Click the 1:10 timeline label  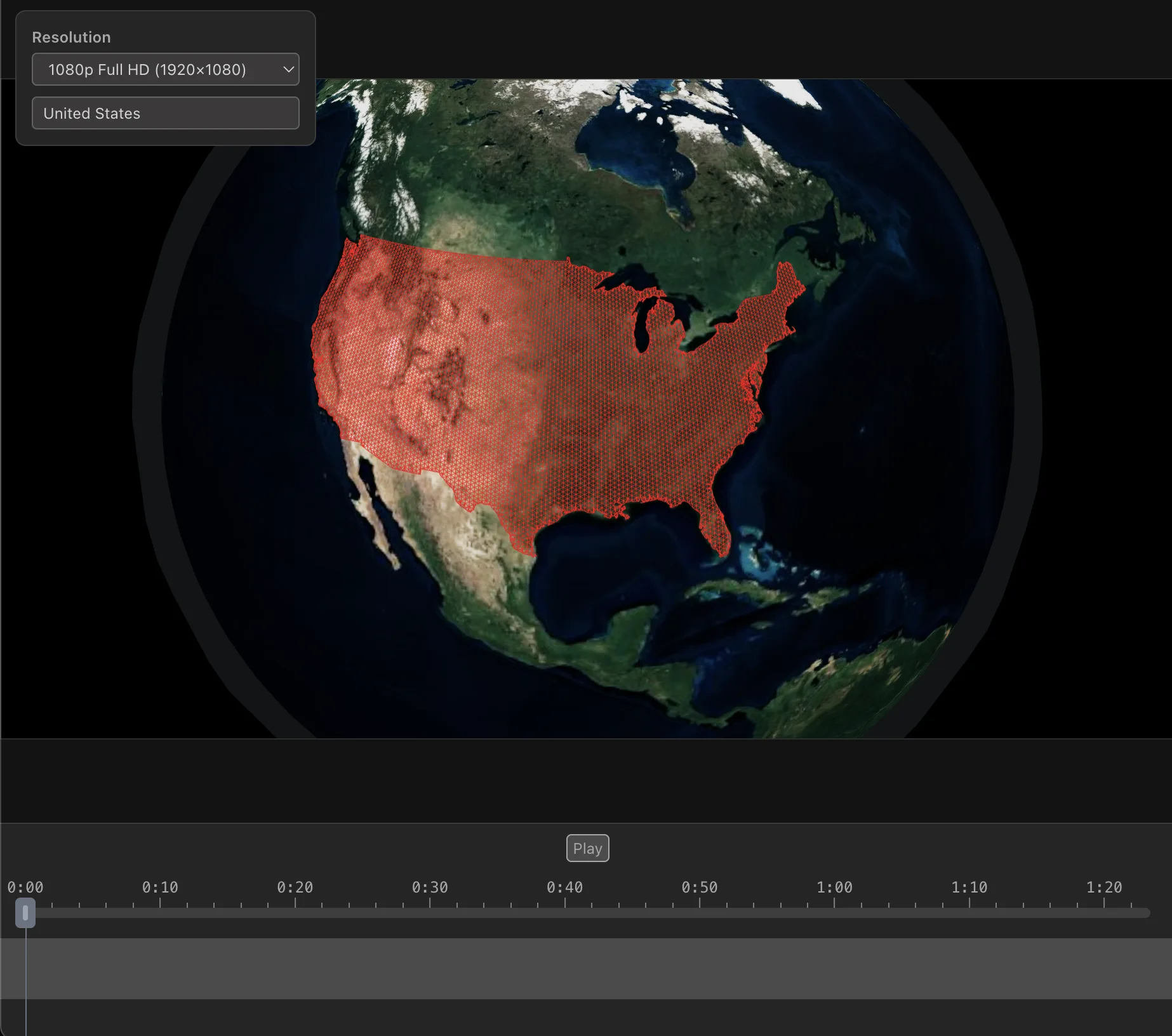pos(969,887)
